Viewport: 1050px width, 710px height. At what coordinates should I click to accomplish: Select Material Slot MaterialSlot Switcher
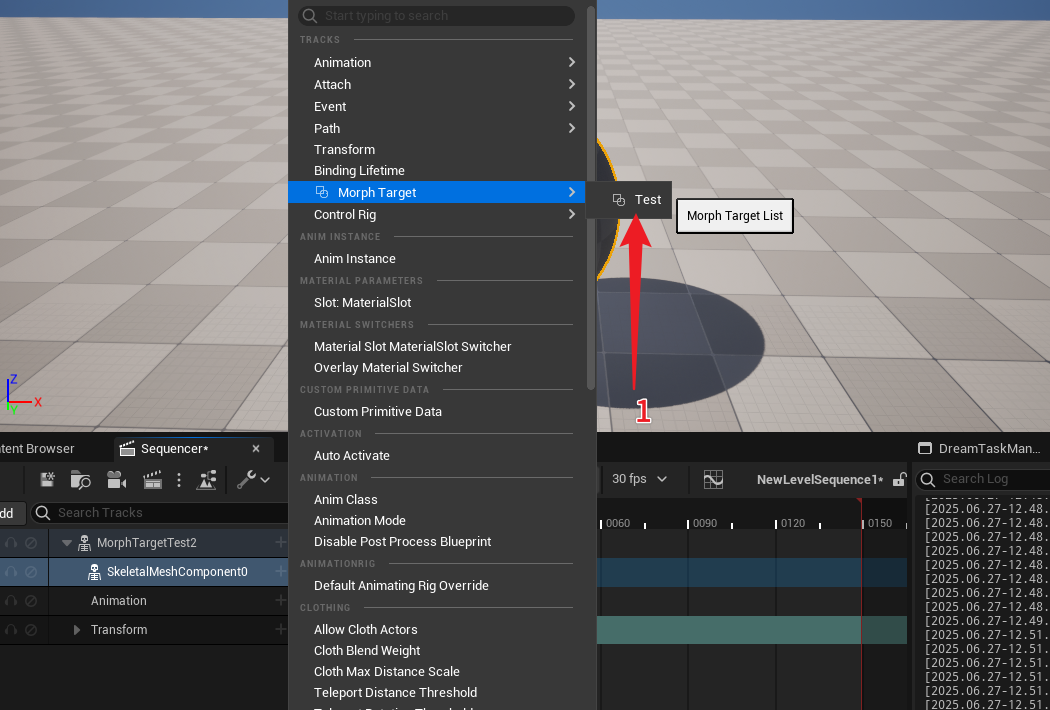pos(437,346)
